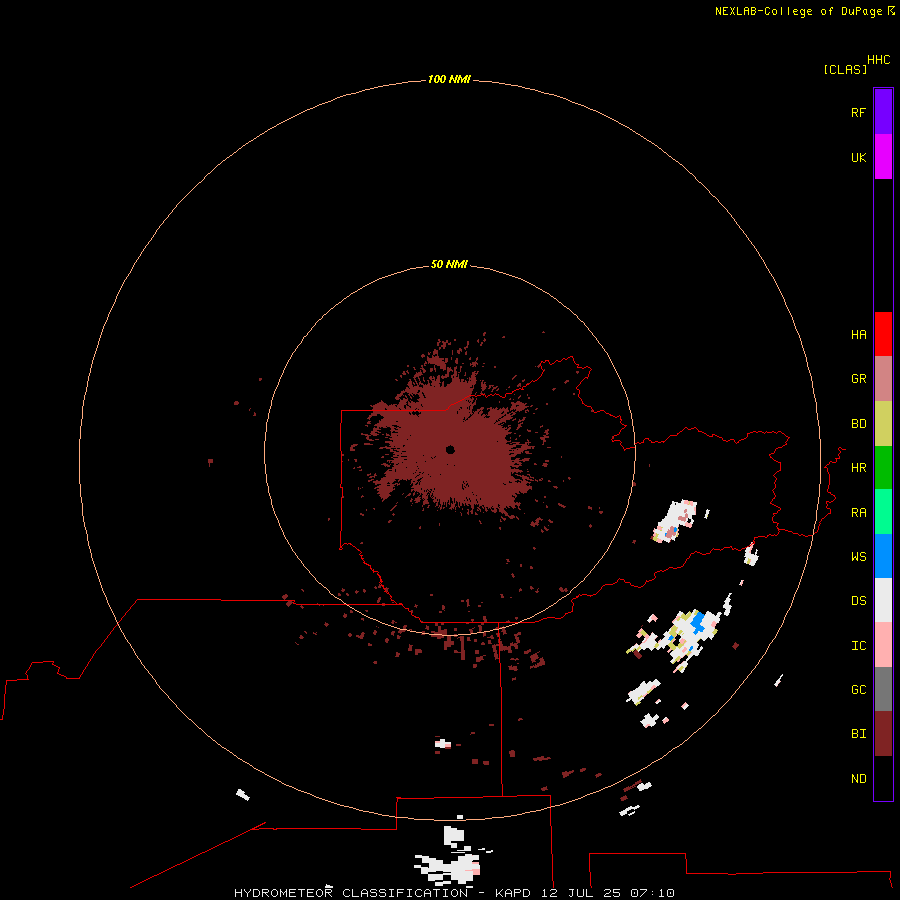Click the 50 NMI range ring label
Image resolution: width=900 pixels, height=900 pixels.
coord(449,264)
